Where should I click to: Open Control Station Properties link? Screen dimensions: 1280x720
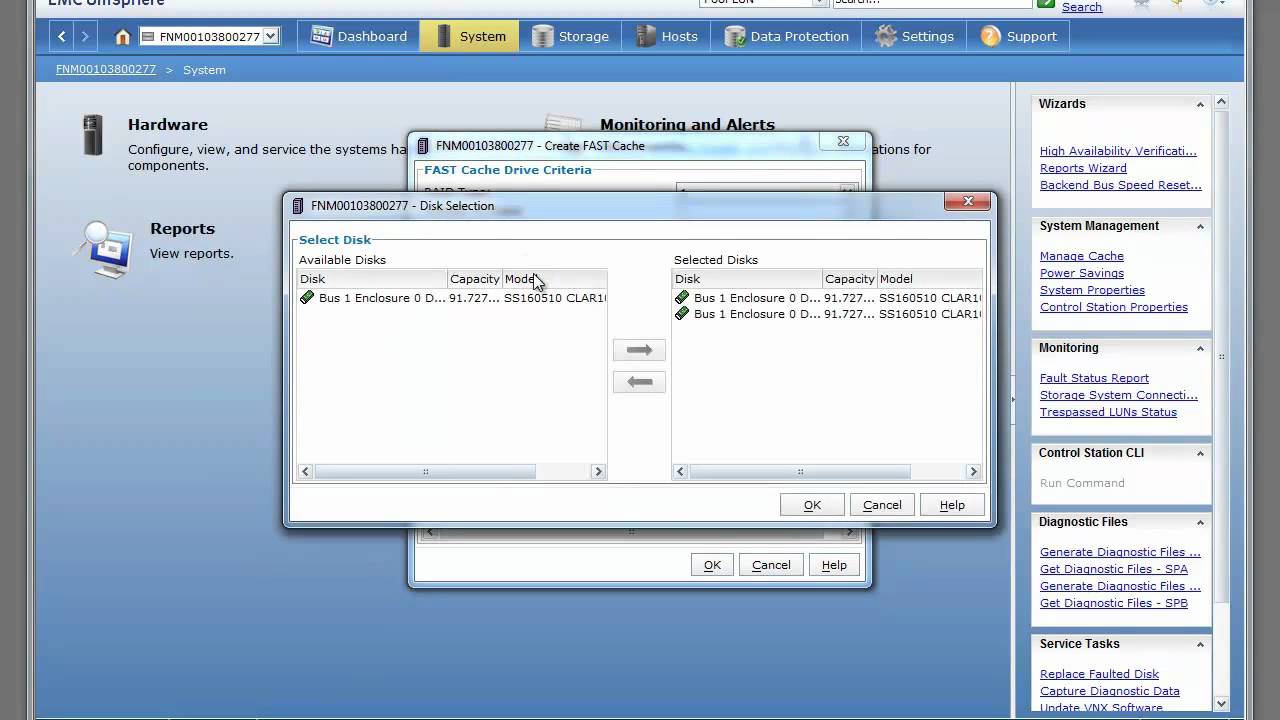(x=1114, y=307)
